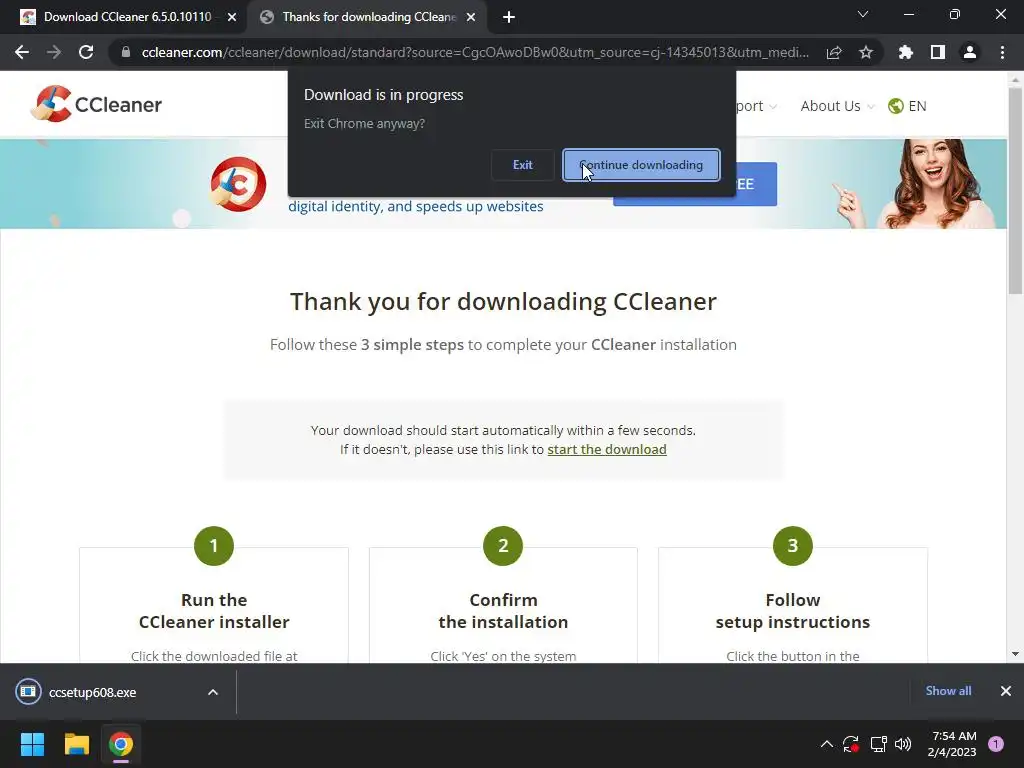
Task: Click Show all downloads
Action: click(948, 691)
